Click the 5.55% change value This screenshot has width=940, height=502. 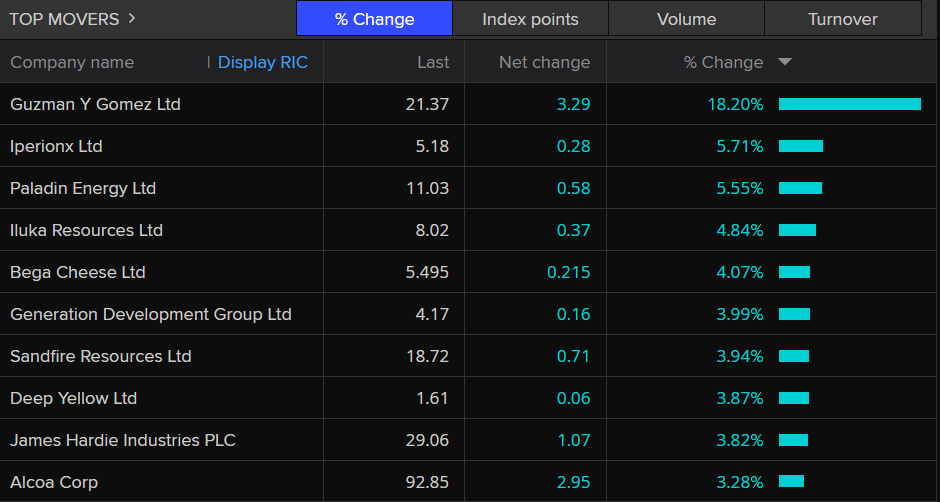740,188
